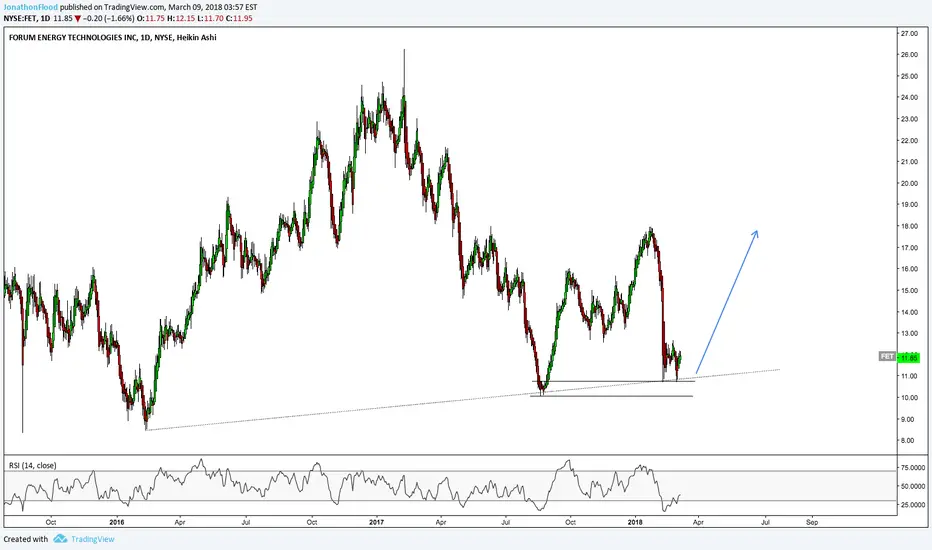This screenshot has height=550, width=932.
Task: Click the 13.00 price axis label
Action: 909,333
